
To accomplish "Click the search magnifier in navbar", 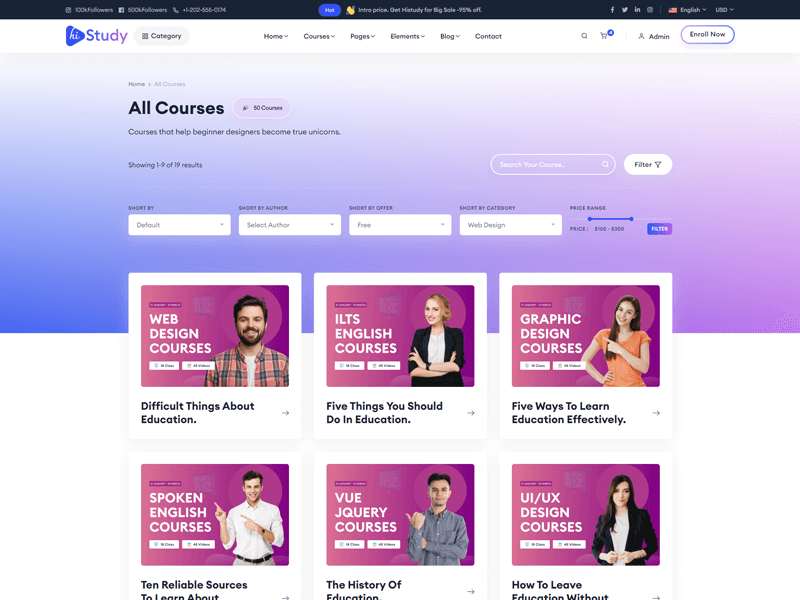I will [x=584, y=36].
